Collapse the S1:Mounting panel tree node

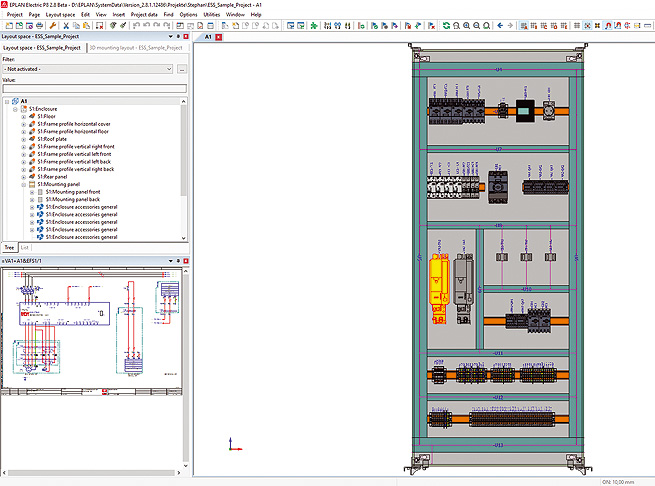click(24, 185)
